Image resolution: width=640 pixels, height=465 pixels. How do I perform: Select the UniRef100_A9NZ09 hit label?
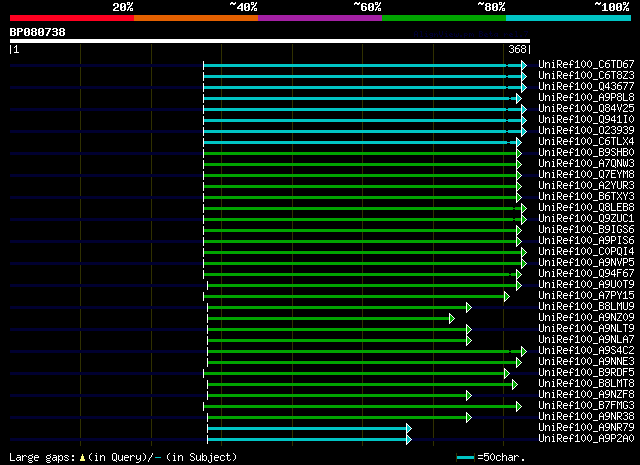pos(586,318)
